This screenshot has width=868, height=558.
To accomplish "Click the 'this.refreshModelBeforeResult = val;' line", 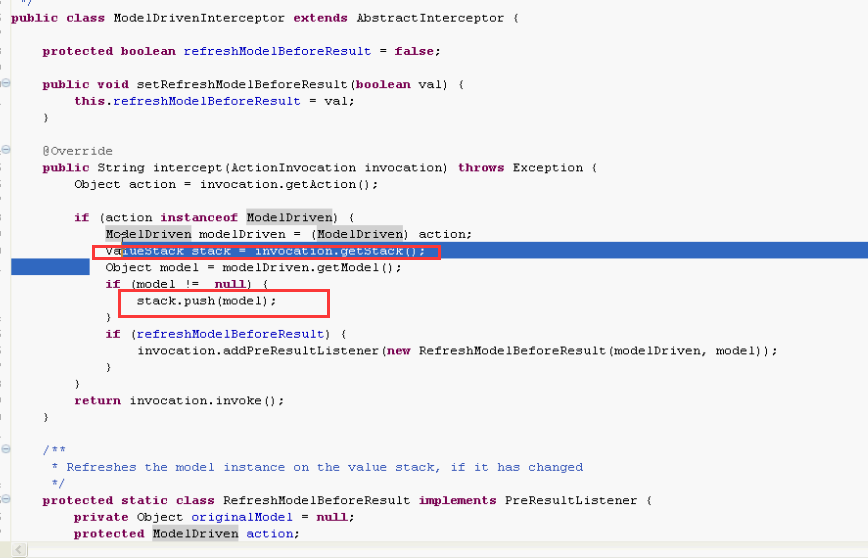I will pos(214,101).
